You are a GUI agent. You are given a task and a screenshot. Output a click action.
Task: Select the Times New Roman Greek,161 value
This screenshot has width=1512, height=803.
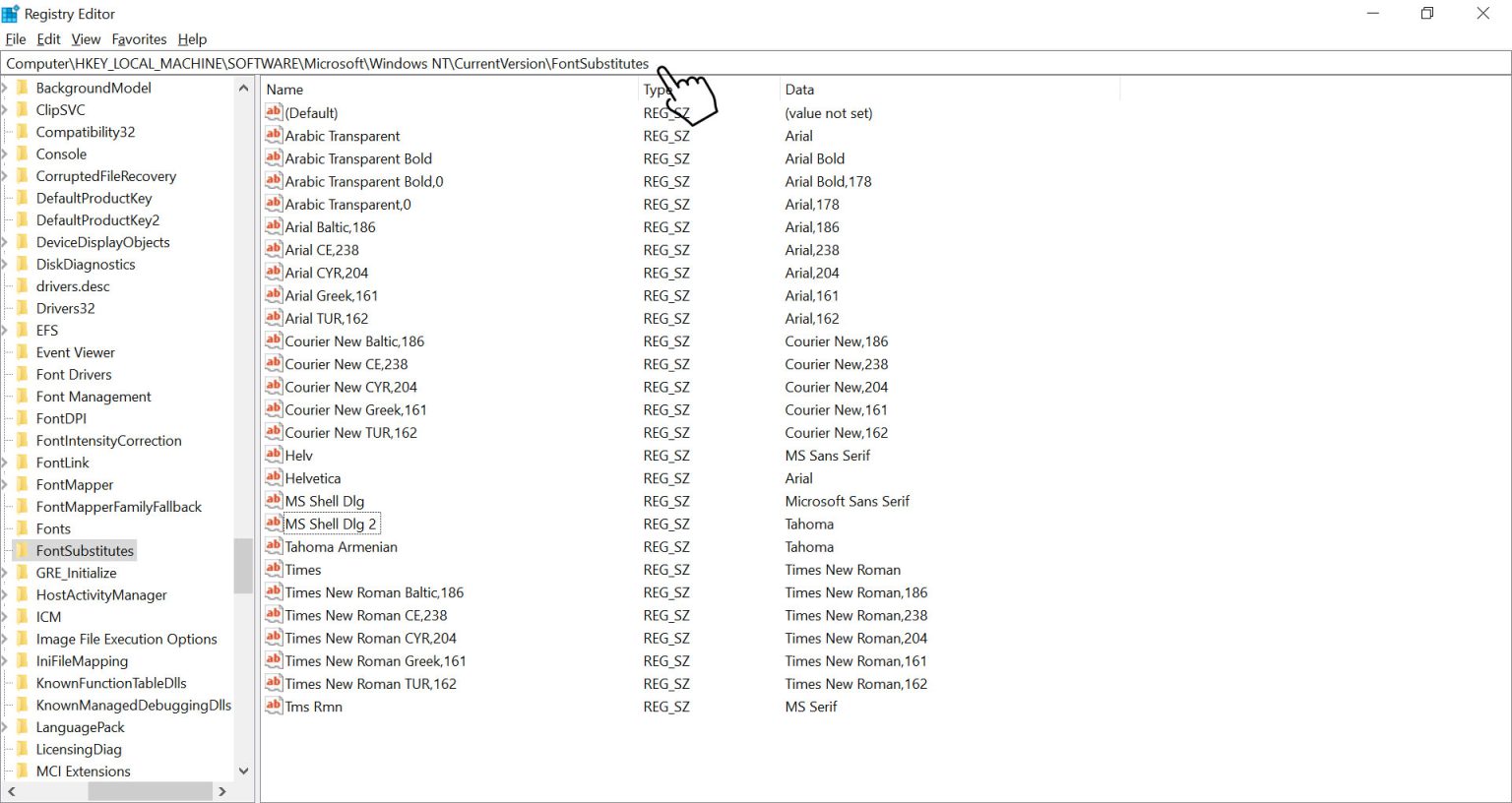pyautogui.click(x=375, y=661)
